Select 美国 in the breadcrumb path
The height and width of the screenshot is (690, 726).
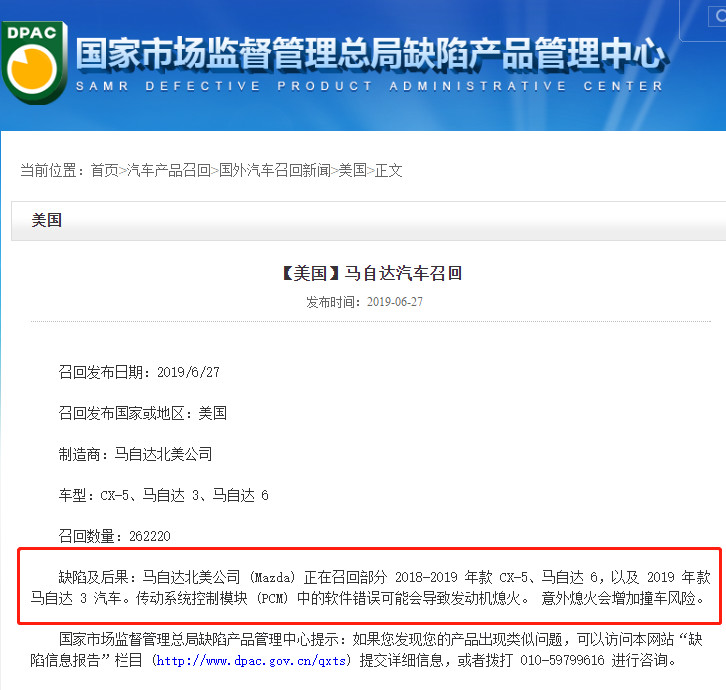tap(352, 171)
